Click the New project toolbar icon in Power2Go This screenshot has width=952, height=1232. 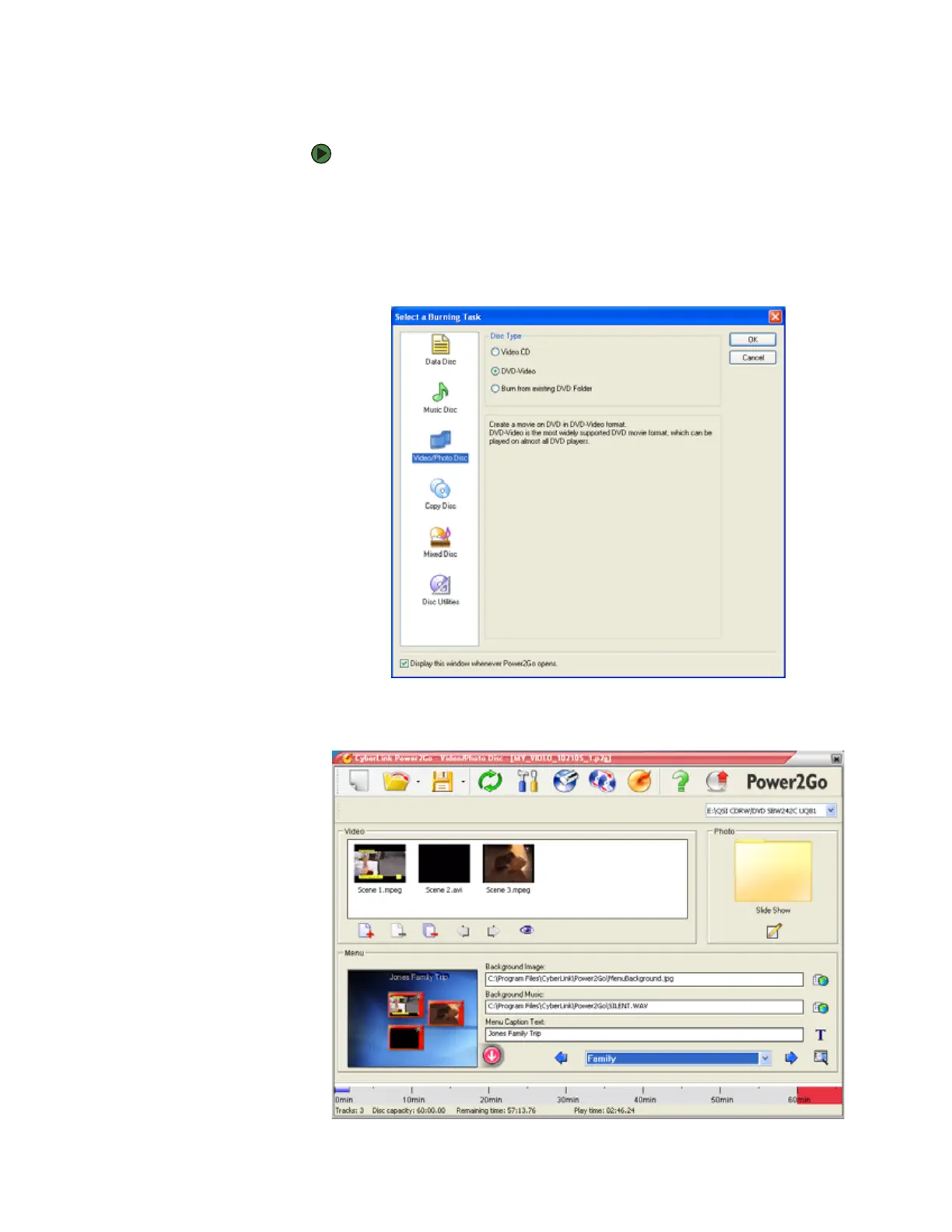pyautogui.click(x=359, y=781)
